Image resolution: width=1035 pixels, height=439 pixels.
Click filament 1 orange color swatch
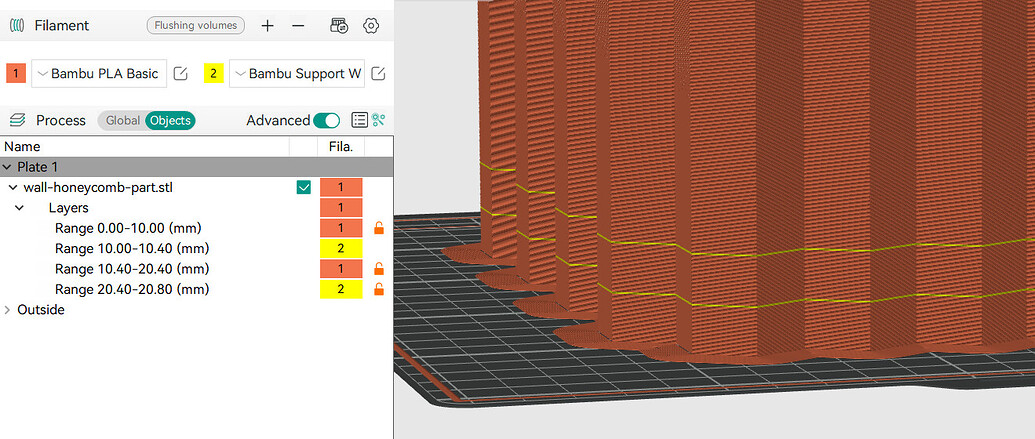coord(16,73)
